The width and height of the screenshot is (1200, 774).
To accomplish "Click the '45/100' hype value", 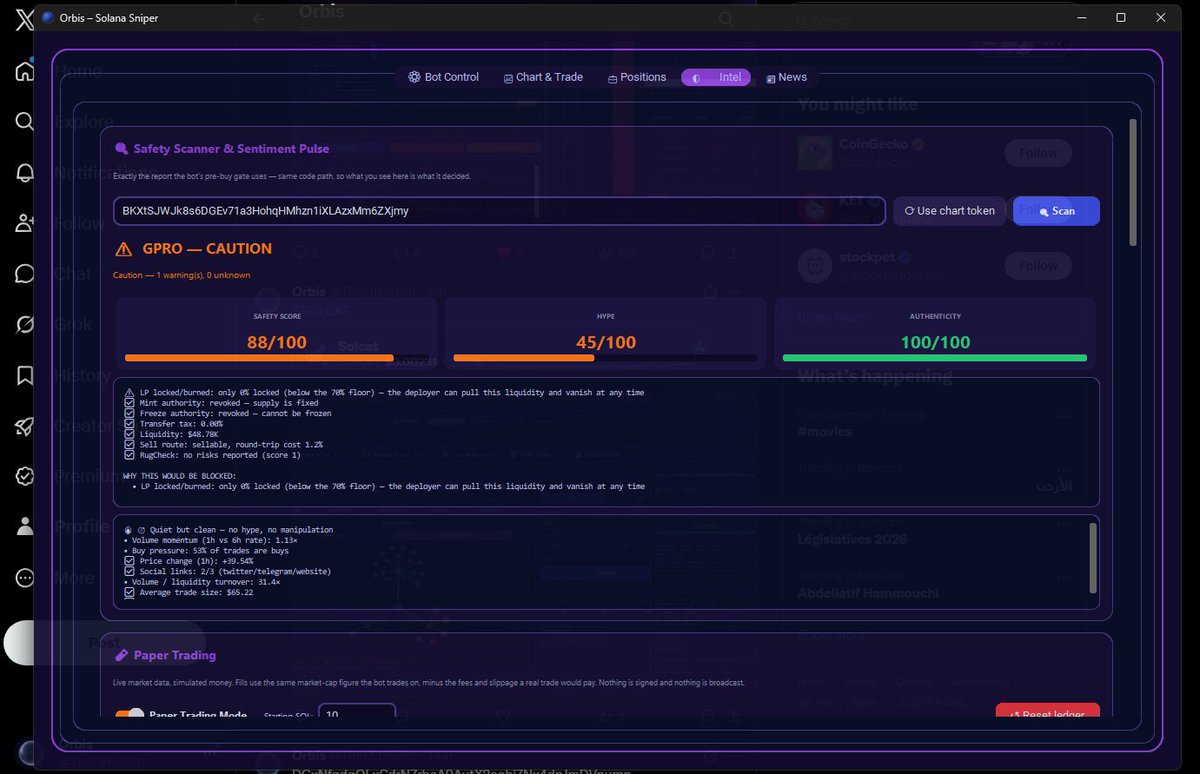I will [606, 342].
